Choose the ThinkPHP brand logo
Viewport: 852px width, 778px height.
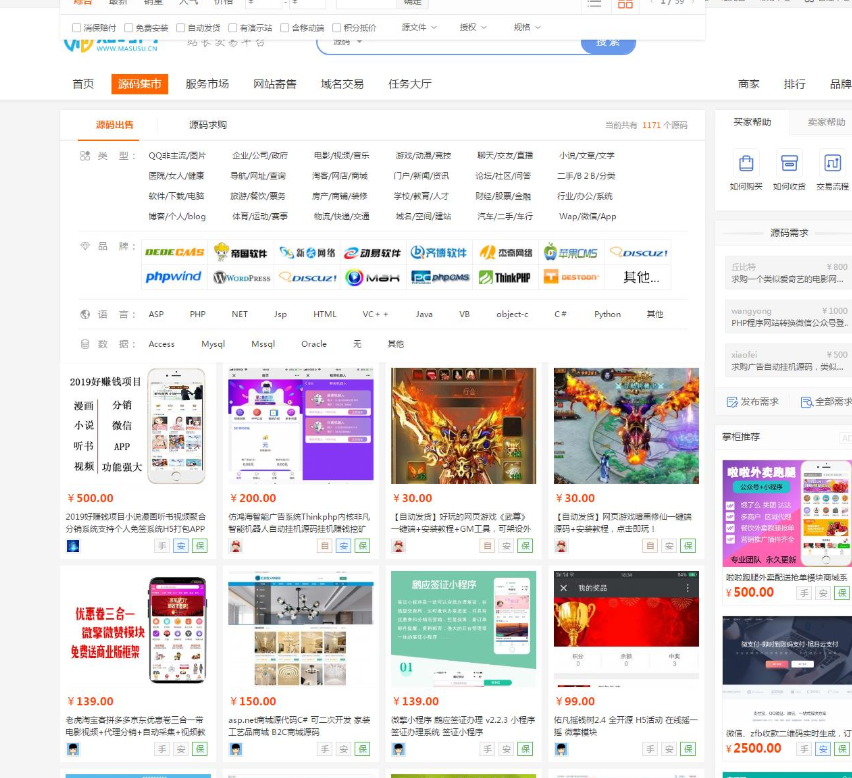click(x=505, y=277)
